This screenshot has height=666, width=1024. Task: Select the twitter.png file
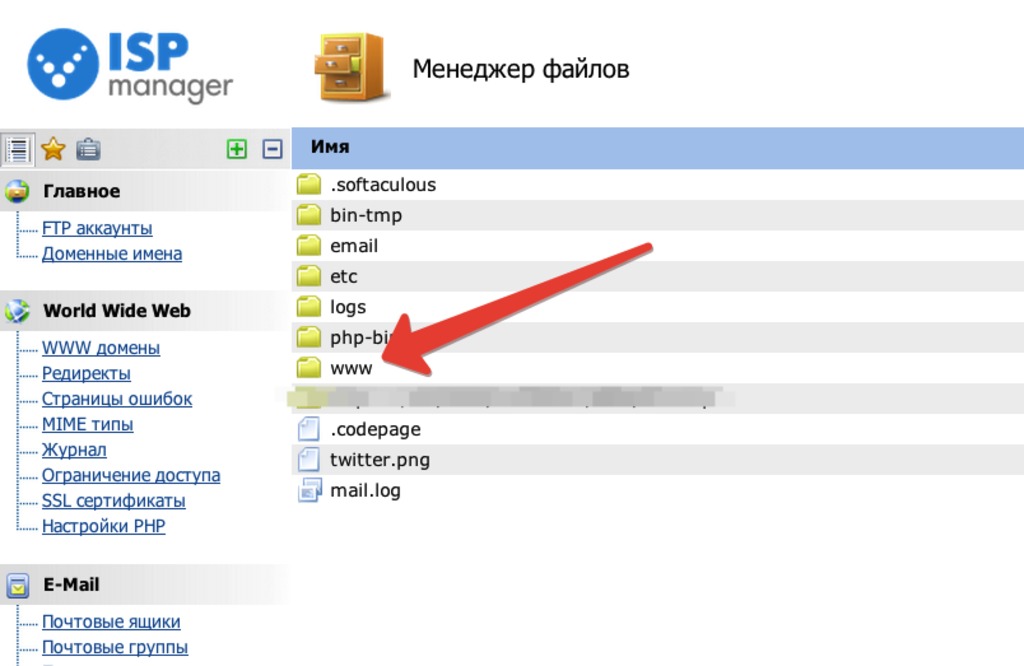click(379, 460)
